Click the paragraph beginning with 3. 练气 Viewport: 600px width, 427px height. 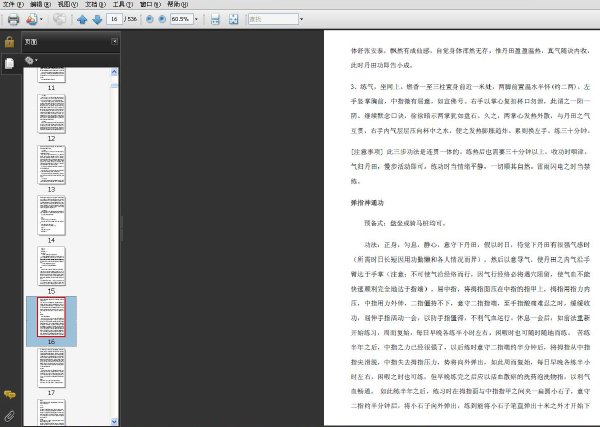(x=470, y=109)
